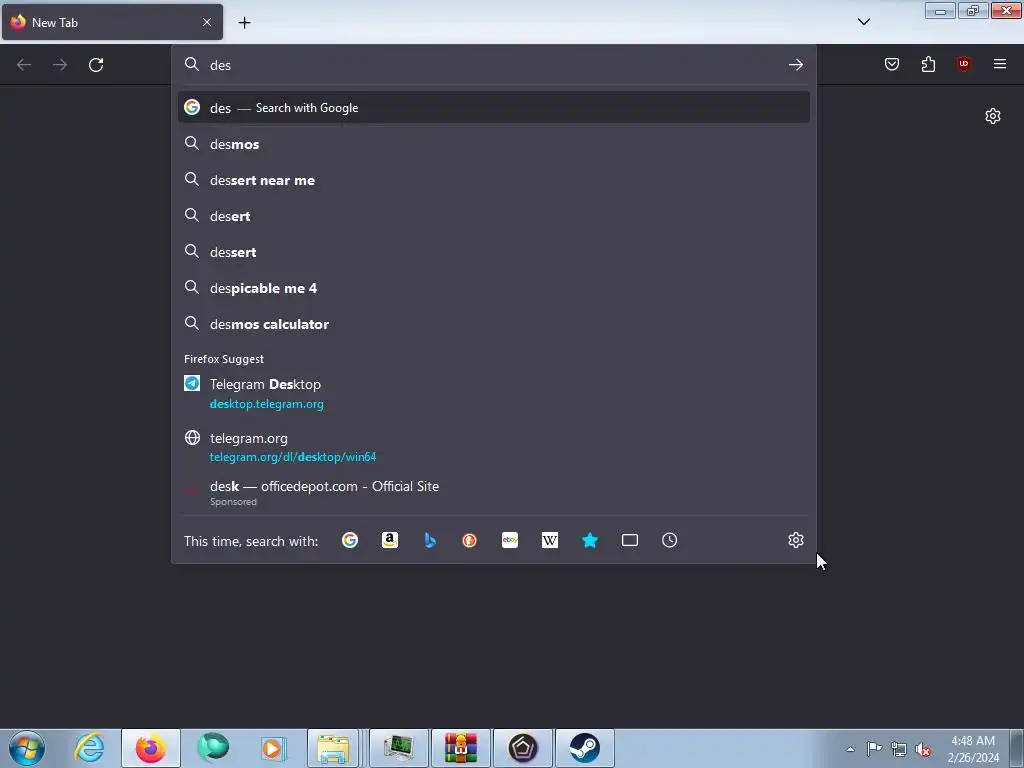Click the address bar containing 'des'
Viewport: 1024px width, 768px height.
click(x=493, y=65)
